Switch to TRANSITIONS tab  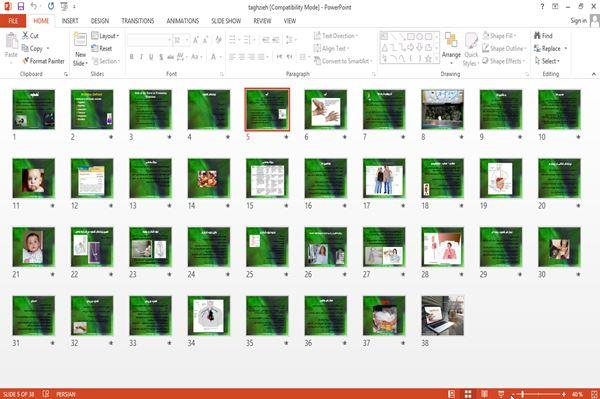pos(138,21)
